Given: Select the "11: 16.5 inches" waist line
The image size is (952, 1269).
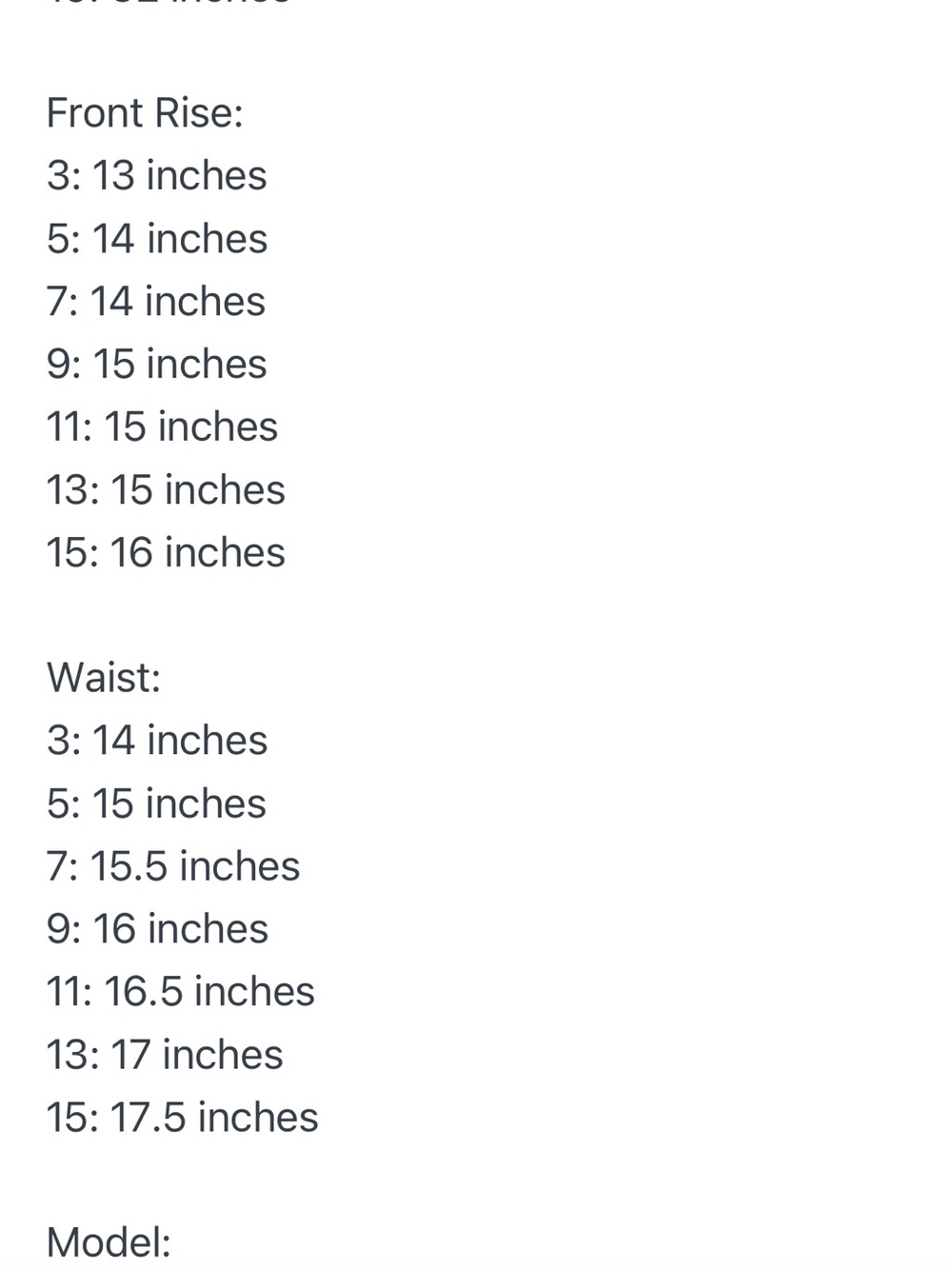Looking at the screenshot, I should pos(181,993).
